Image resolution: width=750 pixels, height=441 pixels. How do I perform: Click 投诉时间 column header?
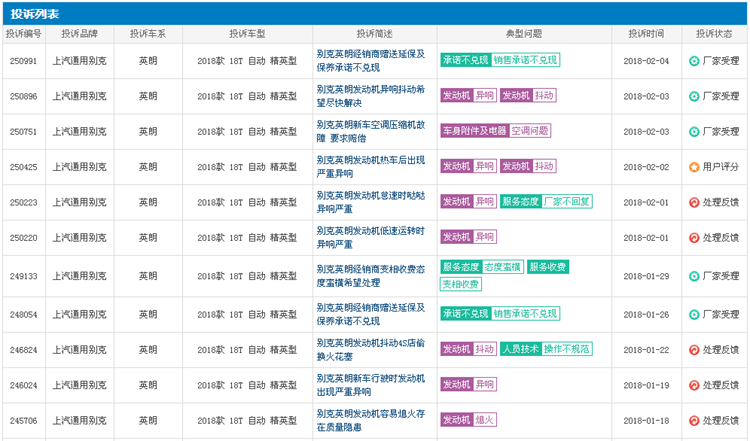[x=646, y=34]
